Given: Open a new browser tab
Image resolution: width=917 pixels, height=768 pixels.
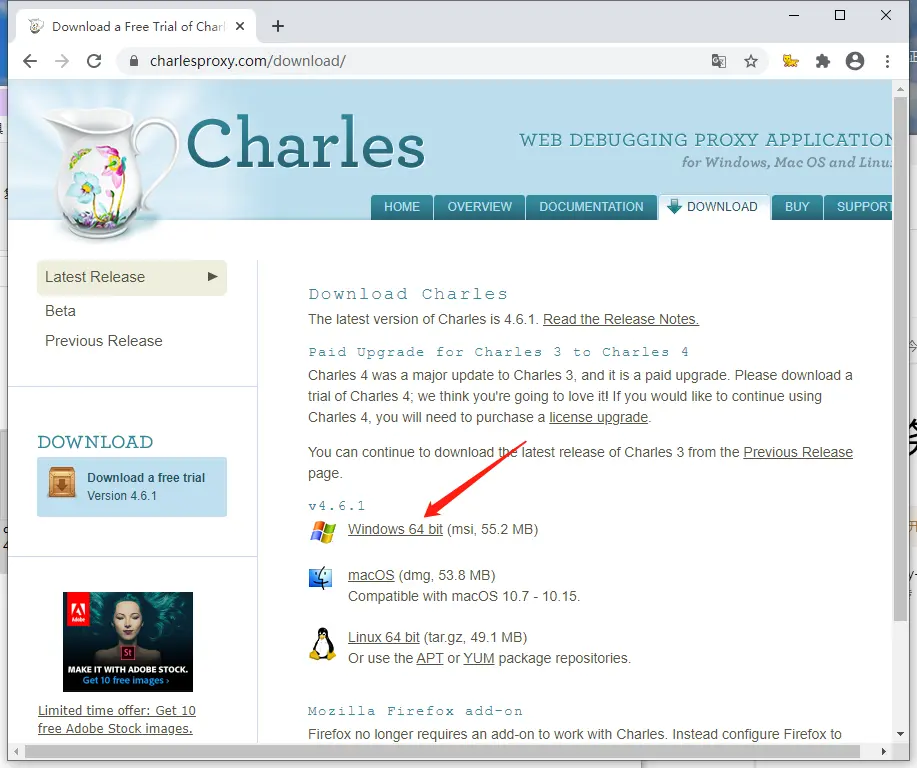Looking at the screenshot, I should pos(278,26).
